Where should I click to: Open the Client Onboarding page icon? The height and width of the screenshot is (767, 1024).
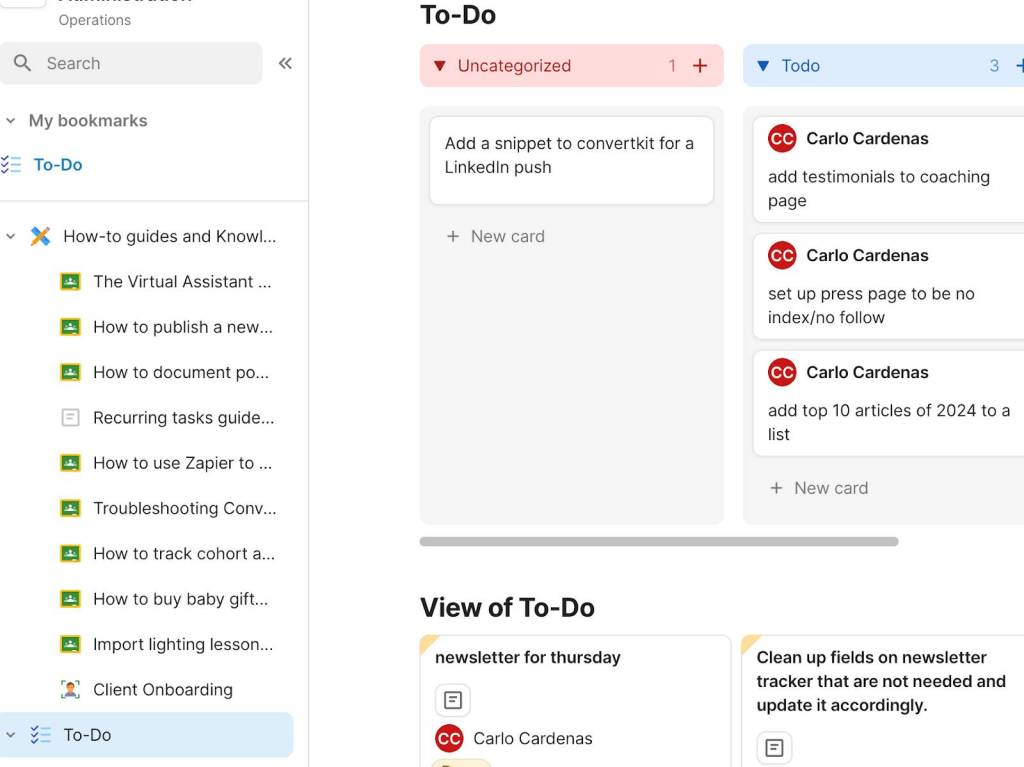70,689
